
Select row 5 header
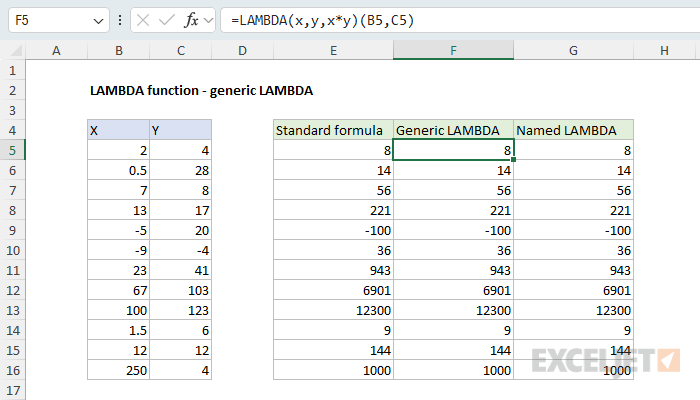click(12, 150)
